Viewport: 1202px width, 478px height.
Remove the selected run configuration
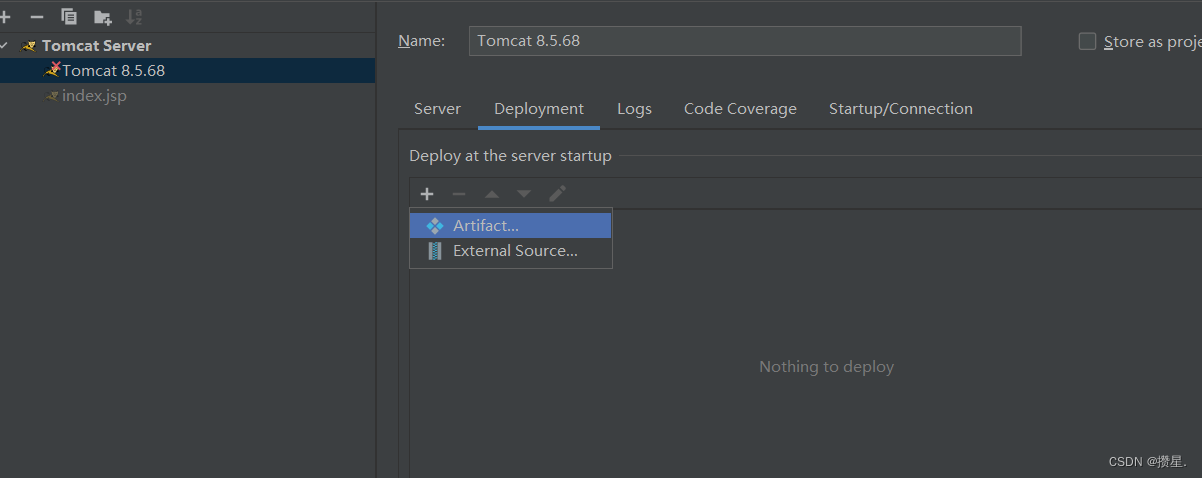(37, 16)
